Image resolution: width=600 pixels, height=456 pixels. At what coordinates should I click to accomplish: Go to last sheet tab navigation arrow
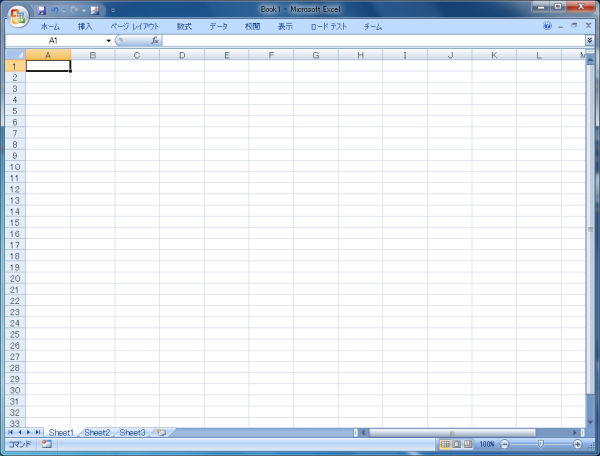click(38, 432)
